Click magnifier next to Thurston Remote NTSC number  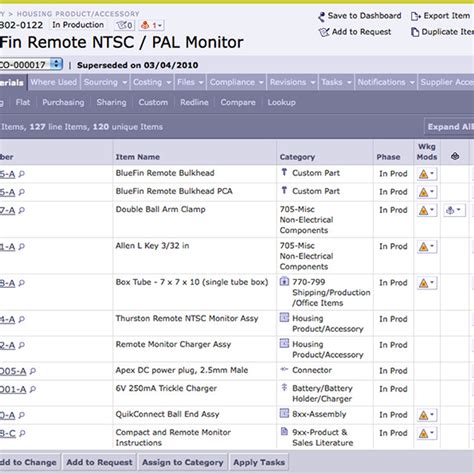point(22,320)
